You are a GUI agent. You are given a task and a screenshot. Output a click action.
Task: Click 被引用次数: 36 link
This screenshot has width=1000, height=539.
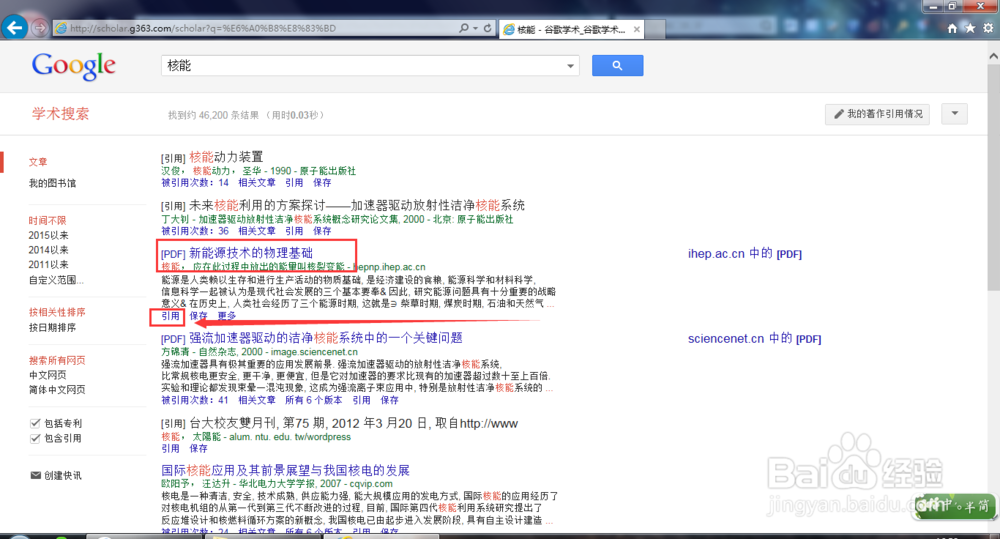195,231
